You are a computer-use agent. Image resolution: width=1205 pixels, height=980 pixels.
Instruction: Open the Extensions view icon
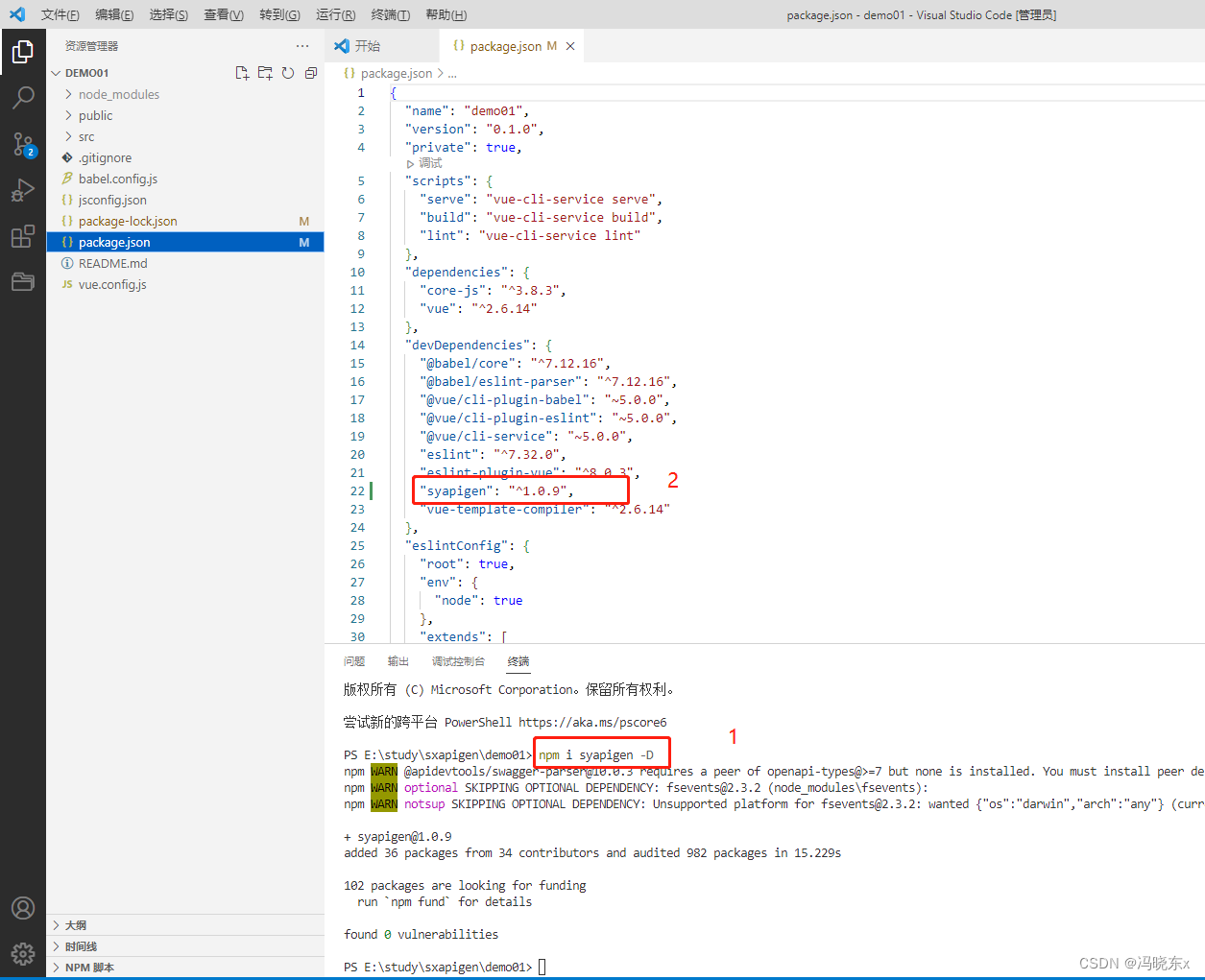[x=23, y=236]
